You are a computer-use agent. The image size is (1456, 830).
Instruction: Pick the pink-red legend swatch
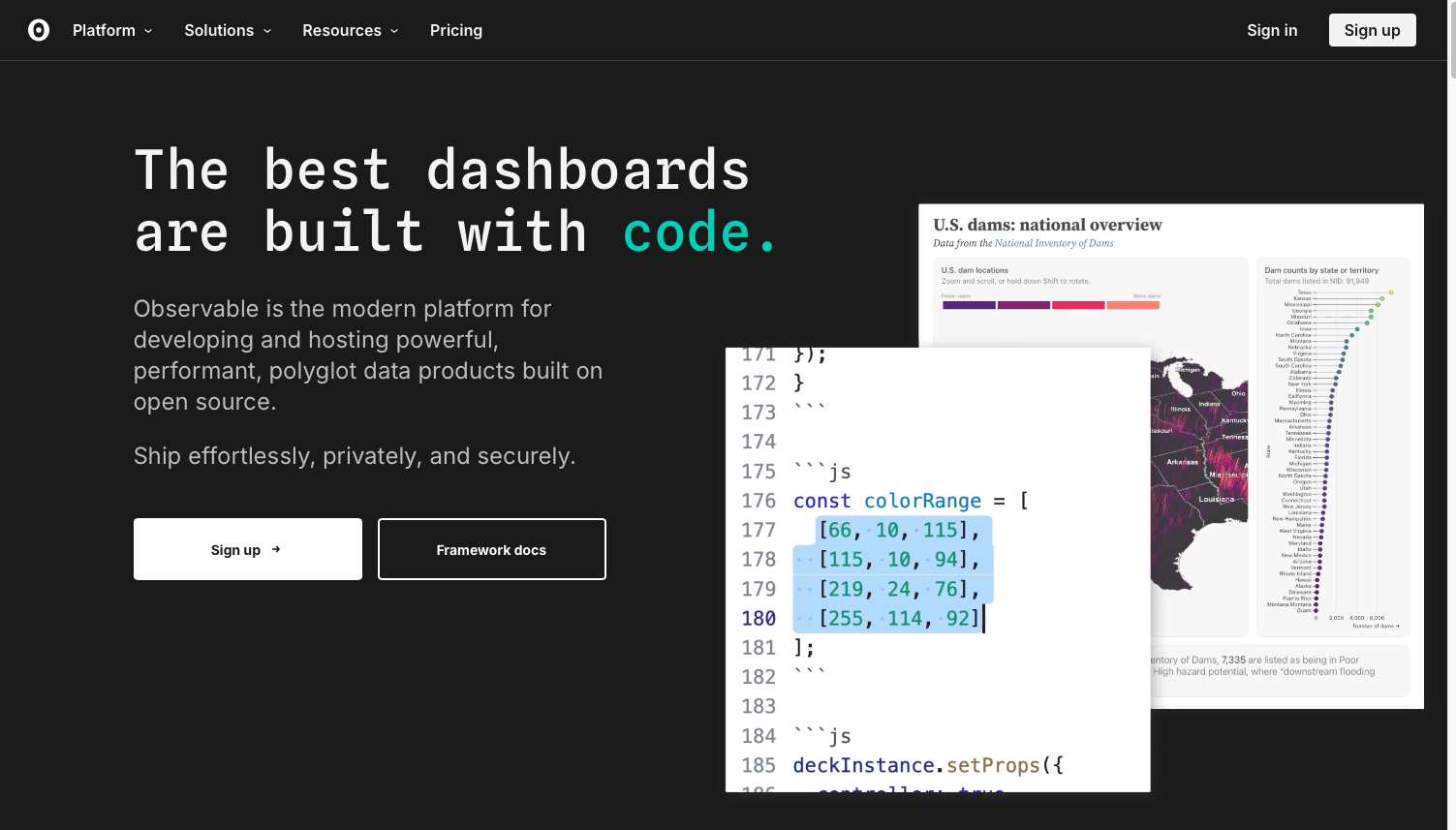(1077, 305)
